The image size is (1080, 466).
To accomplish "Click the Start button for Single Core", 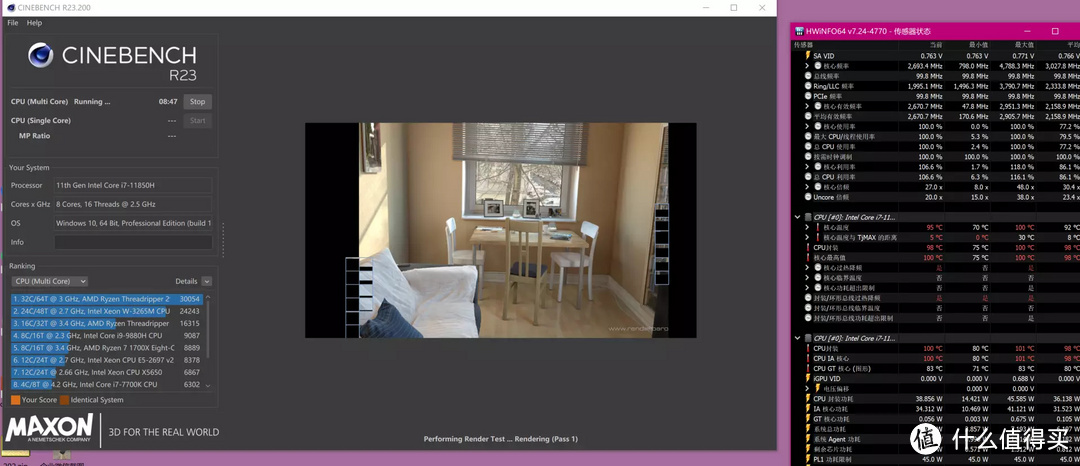I will 198,120.
